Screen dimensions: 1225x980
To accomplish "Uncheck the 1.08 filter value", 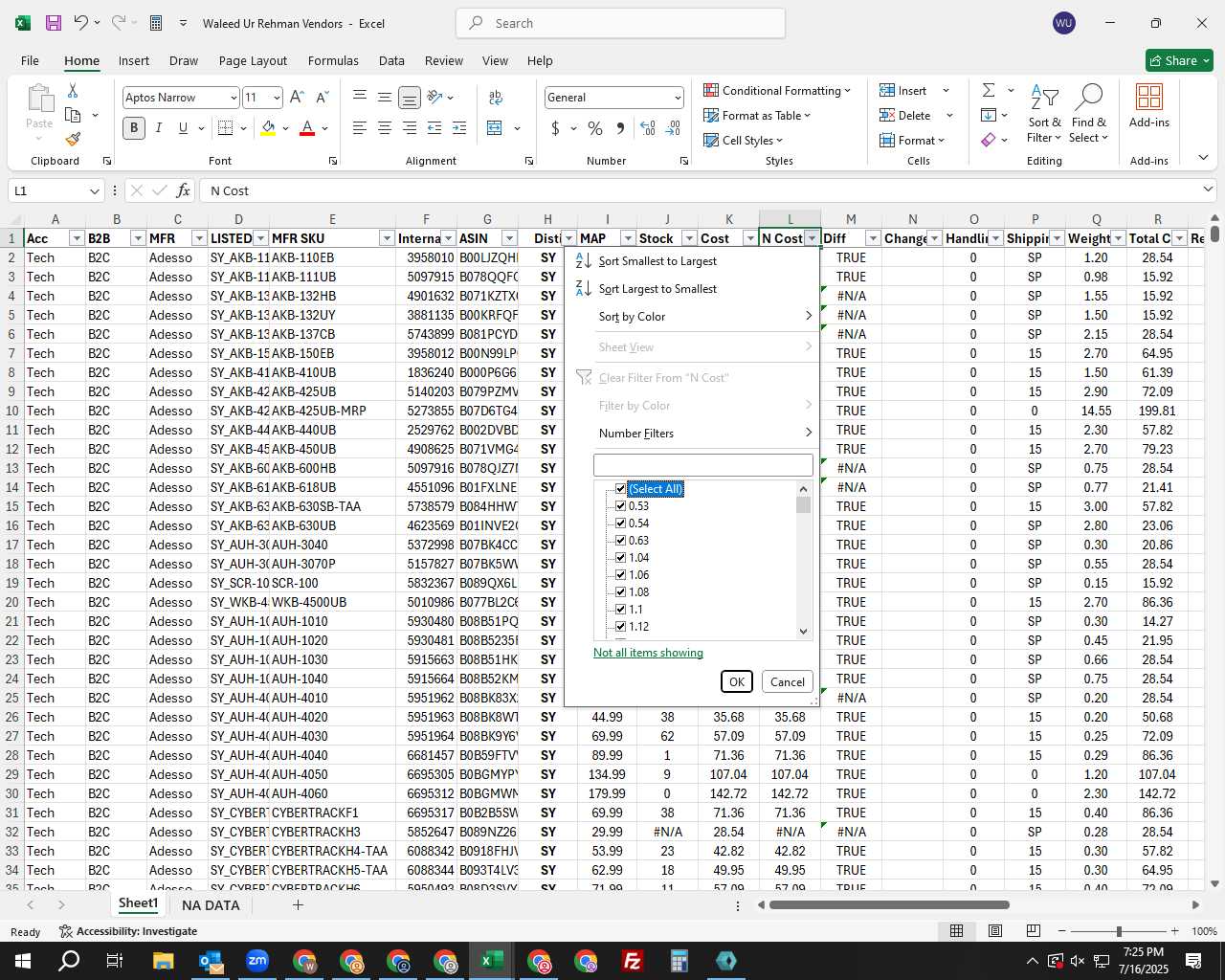I will click(x=620, y=592).
